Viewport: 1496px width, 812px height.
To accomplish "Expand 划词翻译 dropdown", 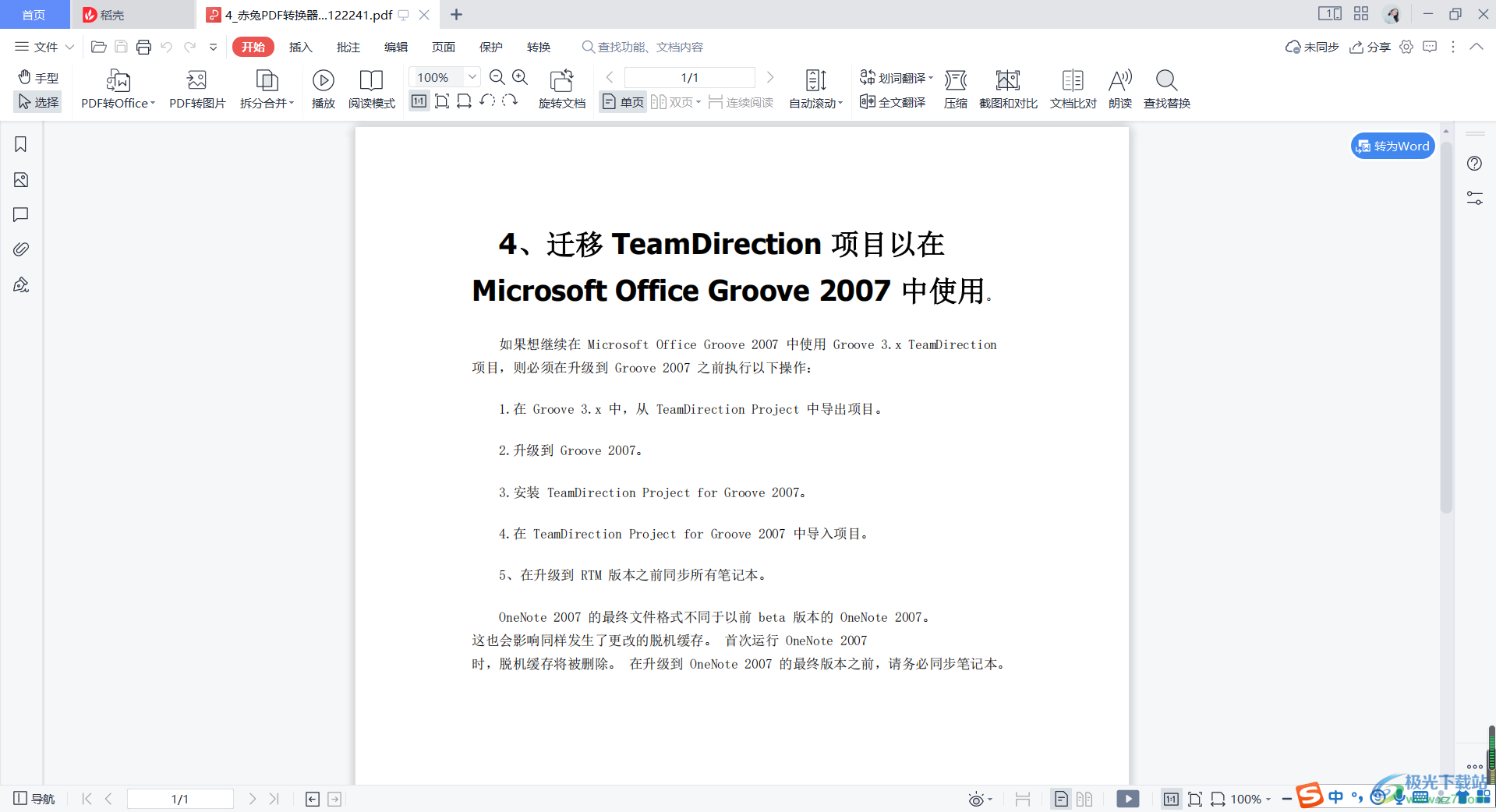I will coord(931,78).
